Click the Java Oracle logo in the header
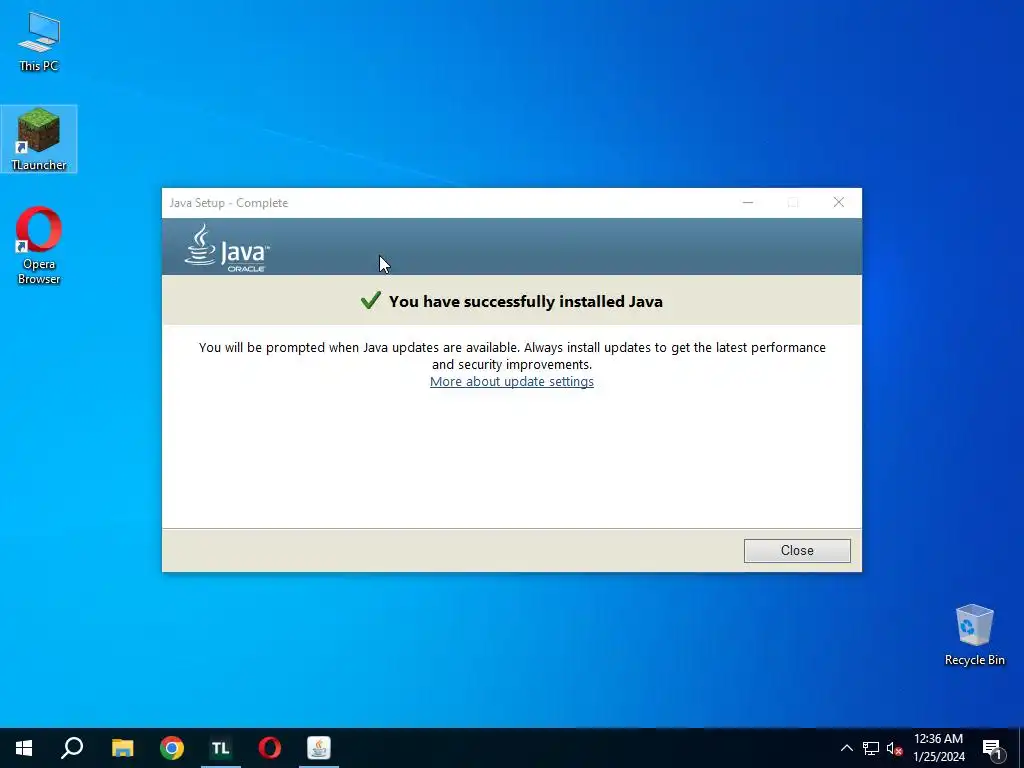Screen dimensions: 1024x768 coord(227,248)
